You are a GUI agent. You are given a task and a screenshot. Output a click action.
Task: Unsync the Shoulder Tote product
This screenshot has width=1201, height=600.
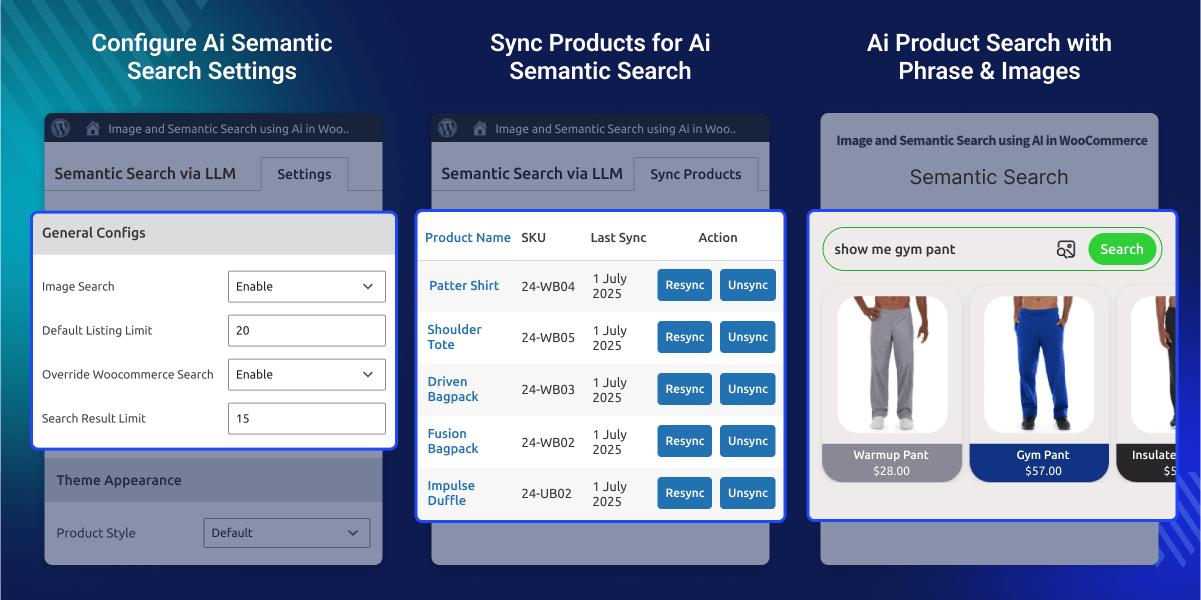(747, 337)
